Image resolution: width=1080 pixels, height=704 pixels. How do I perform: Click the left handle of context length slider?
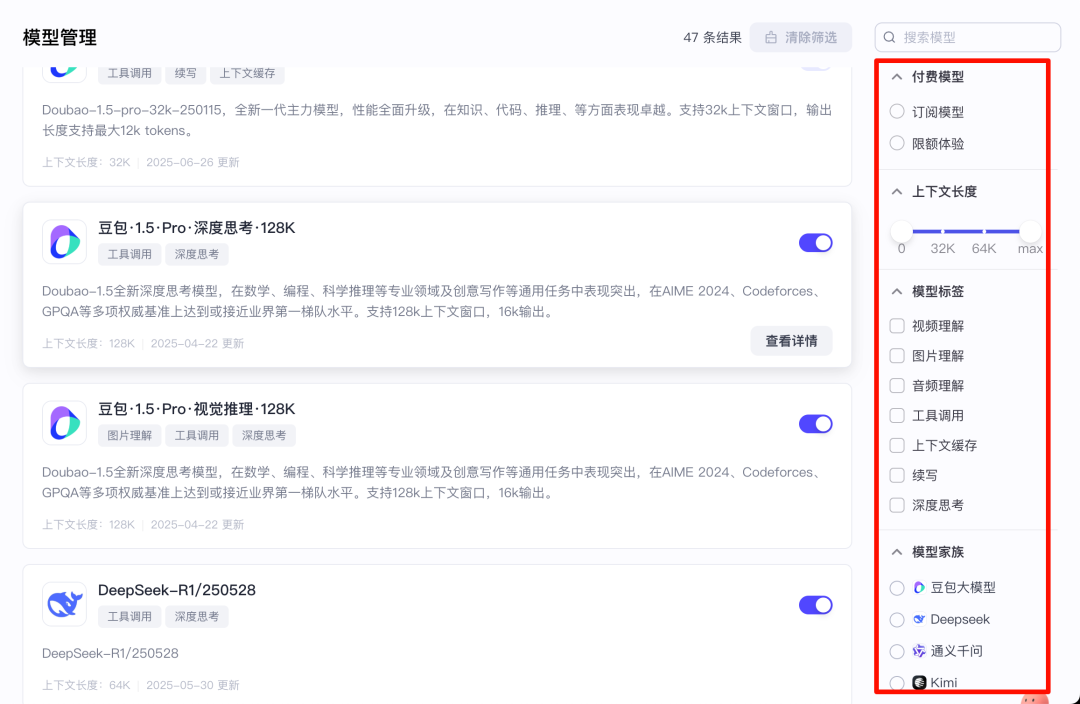(902, 231)
